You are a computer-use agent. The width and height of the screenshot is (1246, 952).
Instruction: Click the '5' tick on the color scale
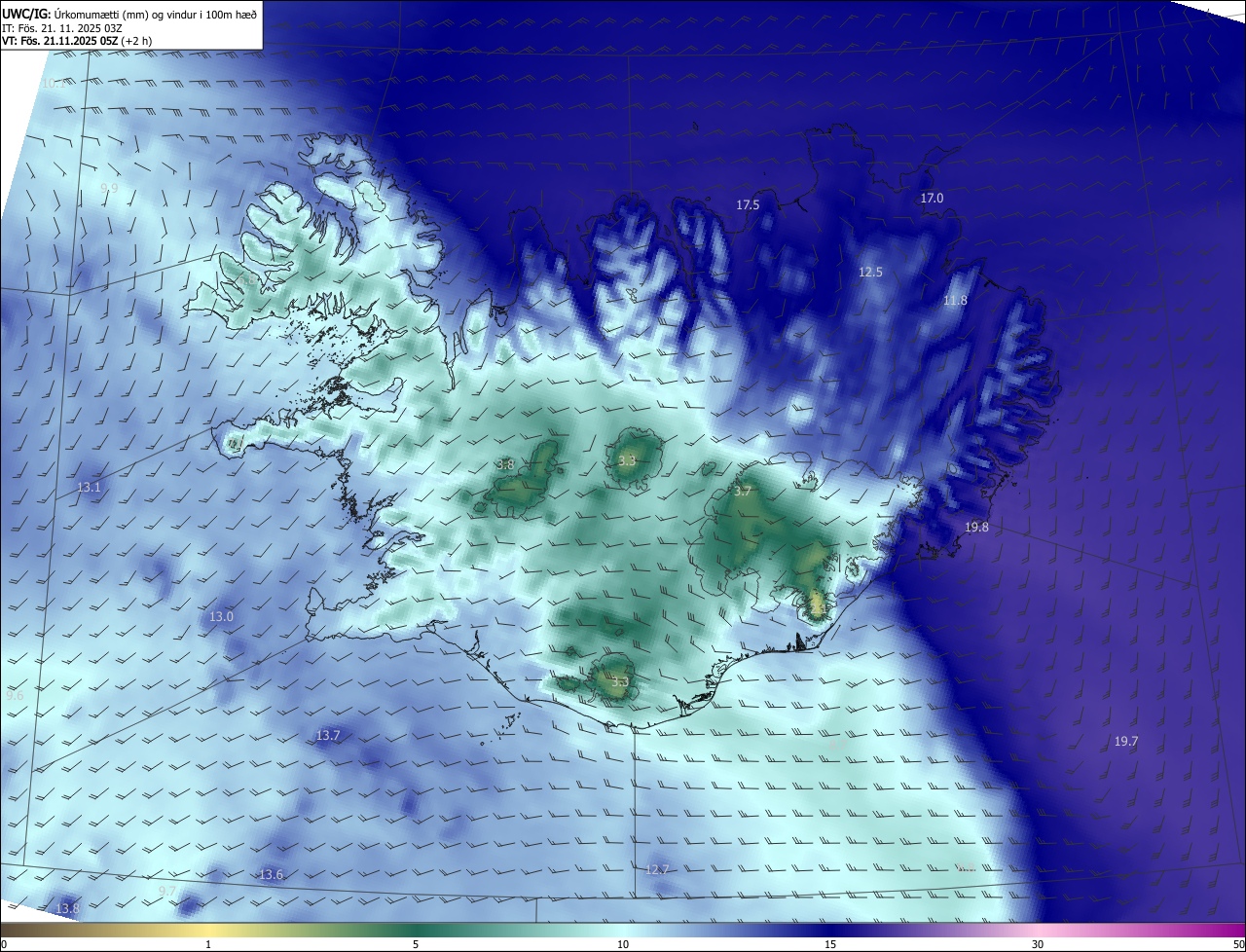pos(416,944)
